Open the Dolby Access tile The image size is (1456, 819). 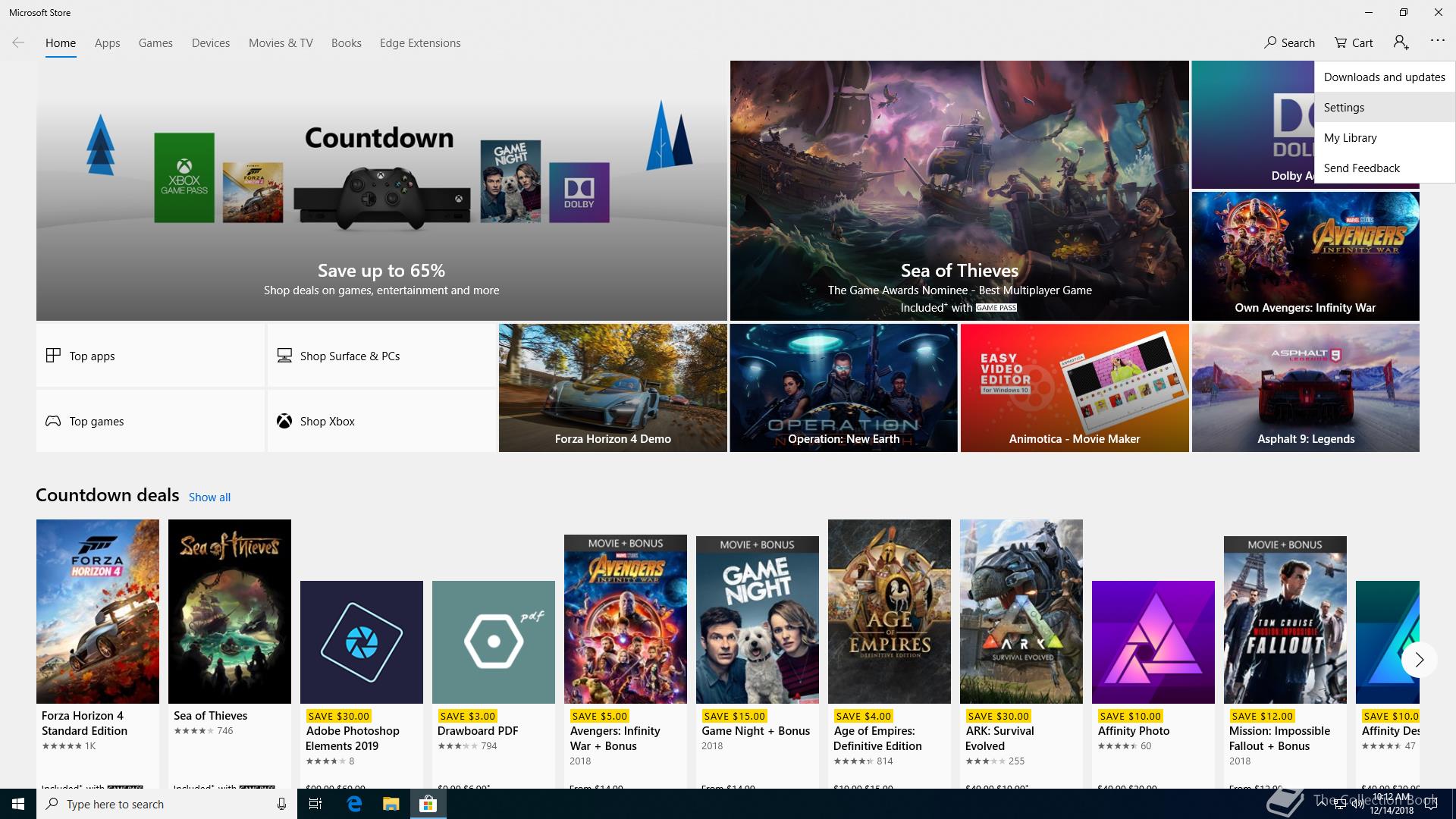click(x=1253, y=125)
